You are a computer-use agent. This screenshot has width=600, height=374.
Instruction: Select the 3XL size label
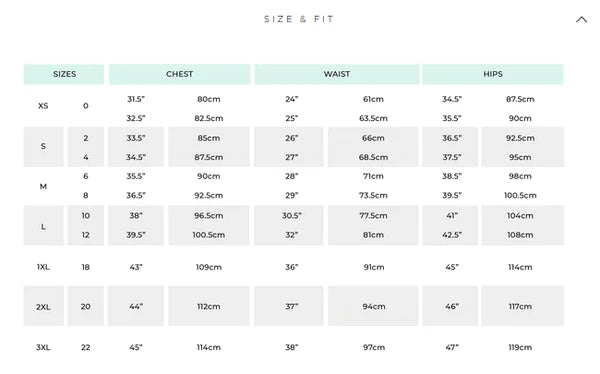[x=43, y=348]
